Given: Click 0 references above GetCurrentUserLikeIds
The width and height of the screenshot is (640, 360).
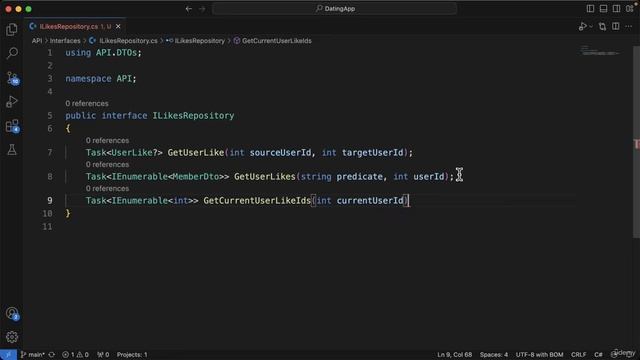Looking at the screenshot, I should 107,189.
